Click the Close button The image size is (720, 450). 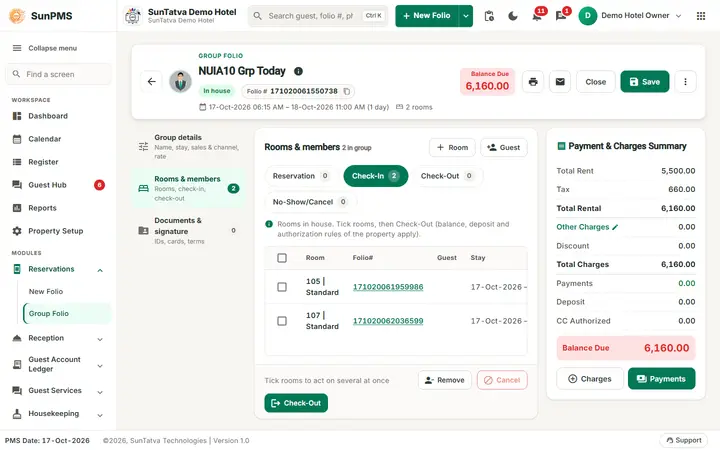[x=595, y=82]
